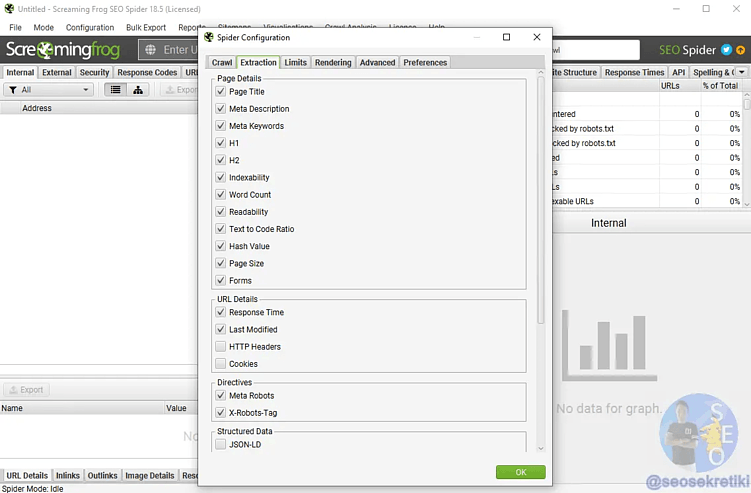Toggle X-Robots-Tag checkbox
The height and width of the screenshot is (493, 751).
(x=220, y=413)
